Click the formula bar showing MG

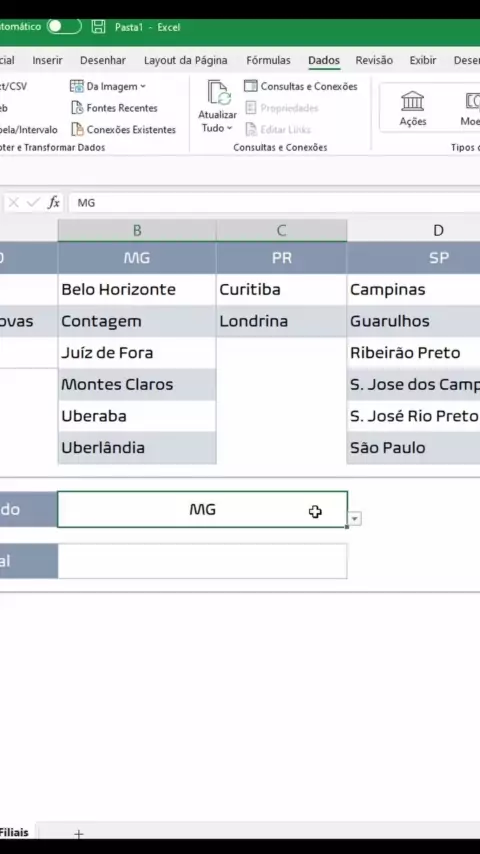(x=274, y=203)
